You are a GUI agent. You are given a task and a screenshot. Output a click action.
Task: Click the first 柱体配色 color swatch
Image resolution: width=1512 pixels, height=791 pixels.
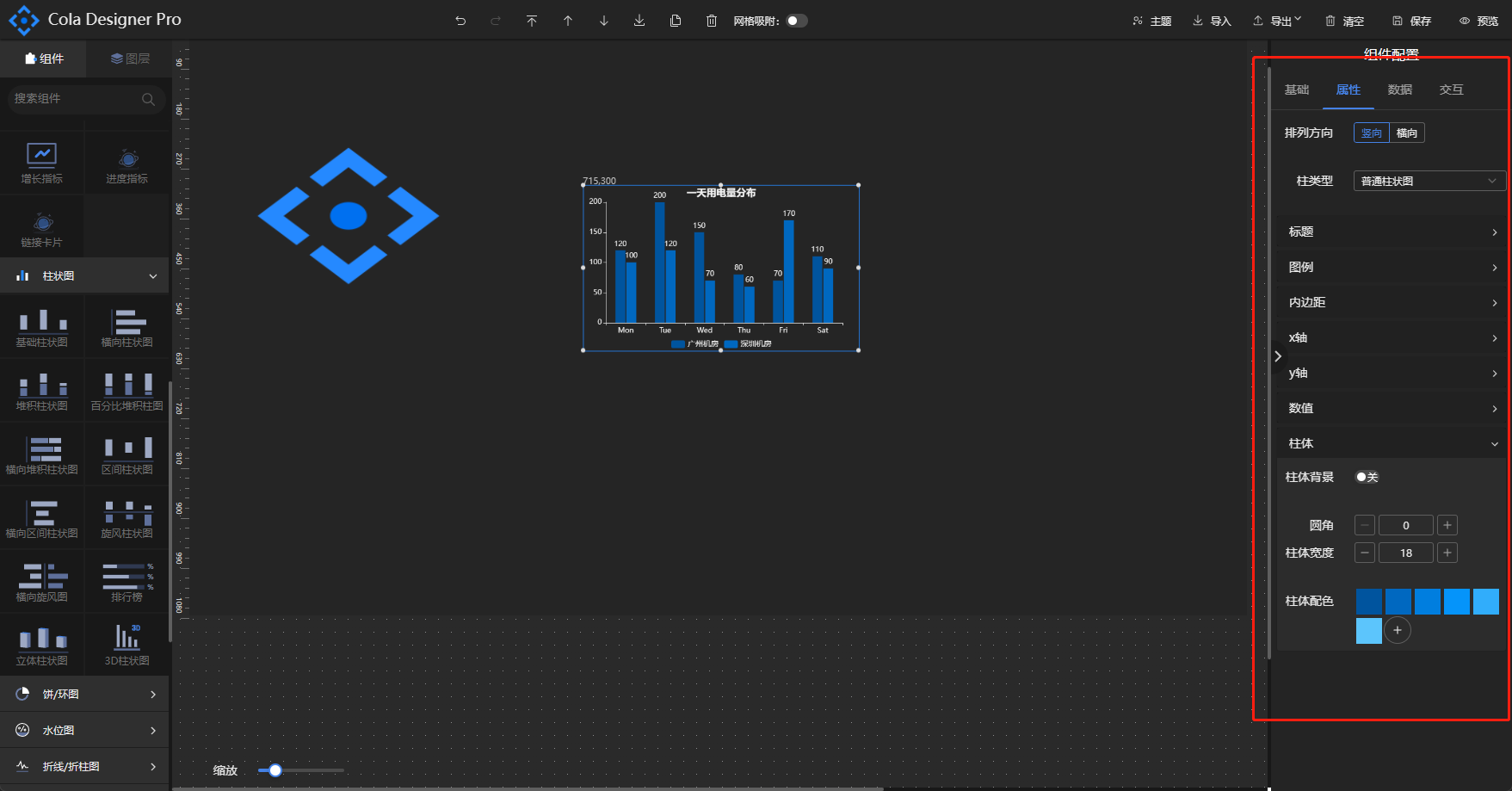[1368, 601]
